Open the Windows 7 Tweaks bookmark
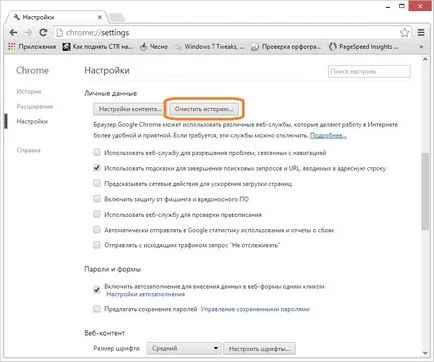 210,47
